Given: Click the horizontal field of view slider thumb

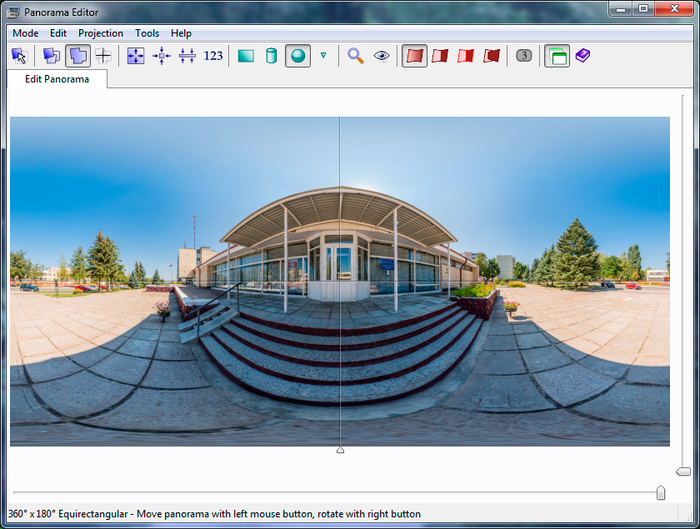Looking at the screenshot, I should (661, 493).
